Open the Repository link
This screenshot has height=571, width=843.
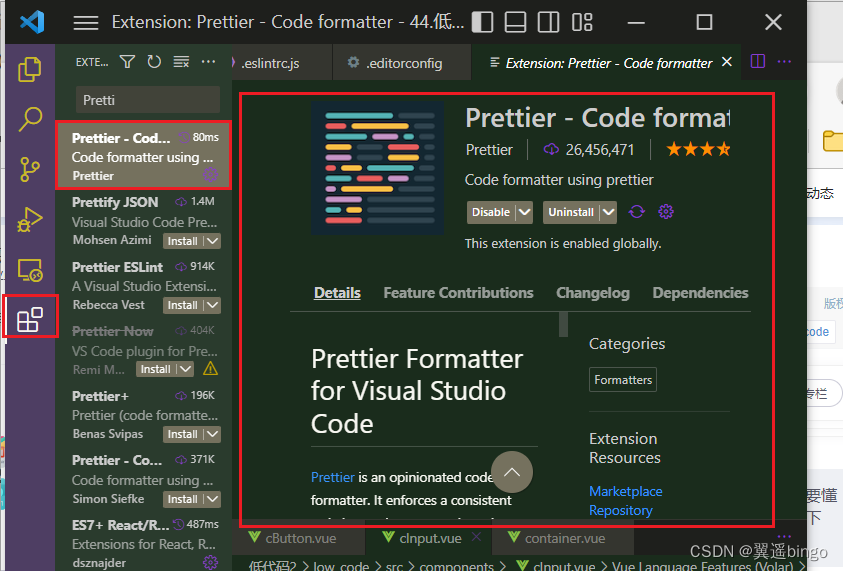620,510
